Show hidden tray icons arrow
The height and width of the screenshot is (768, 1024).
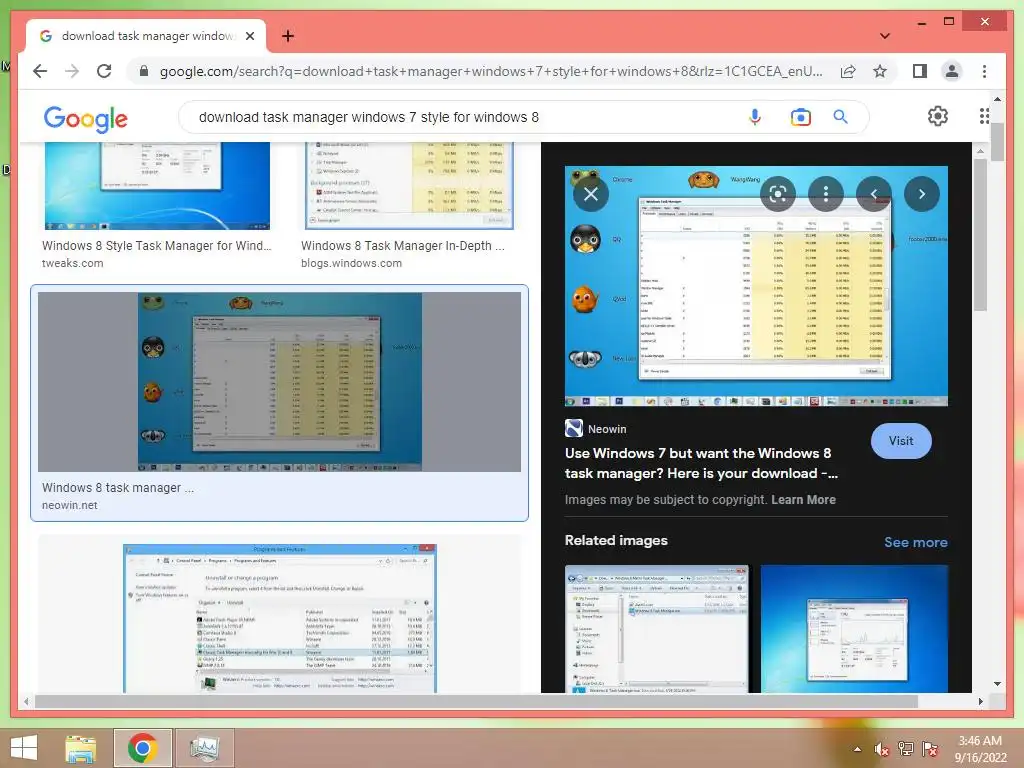857,749
